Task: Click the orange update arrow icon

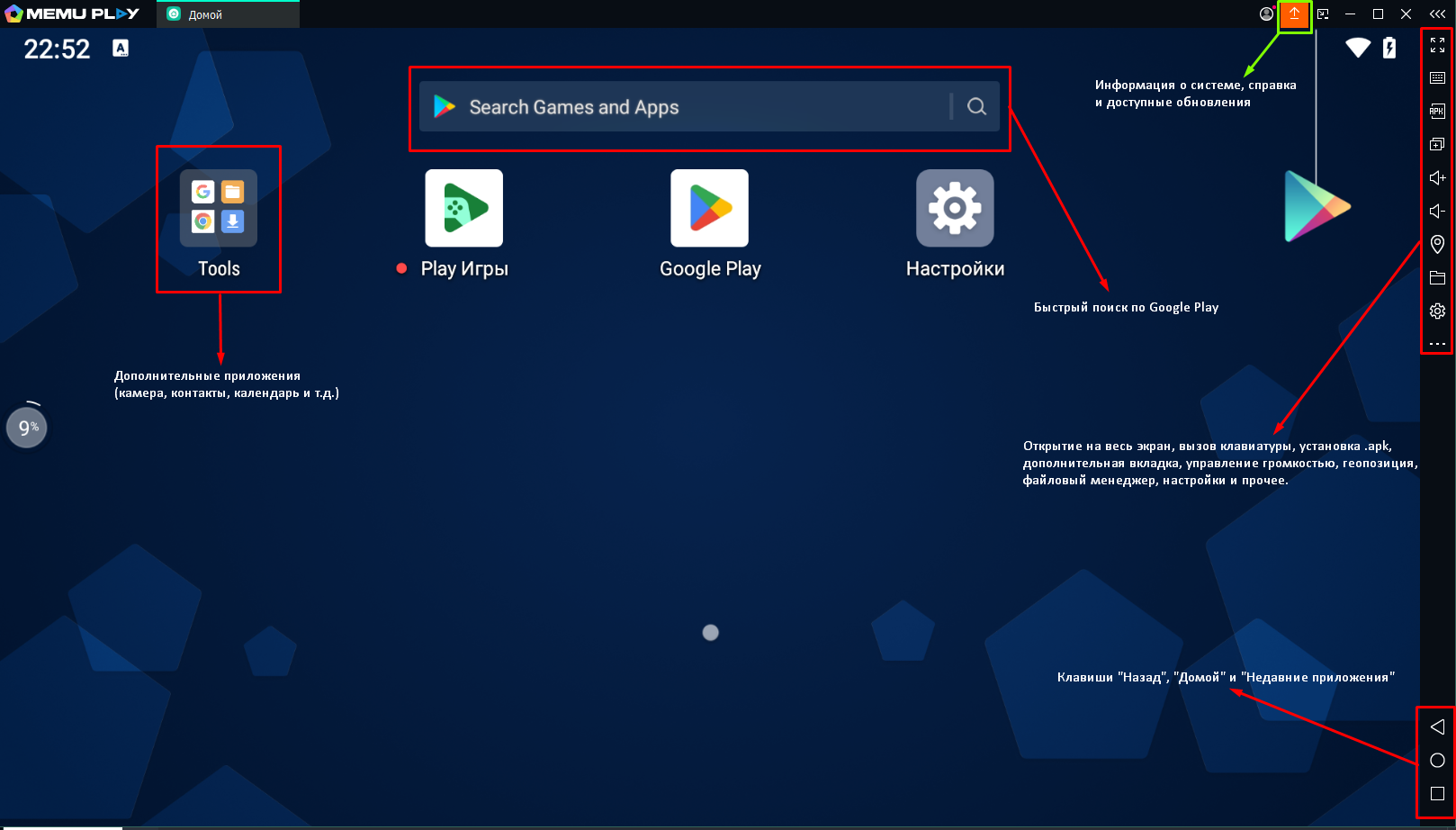Action: coord(1294,14)
